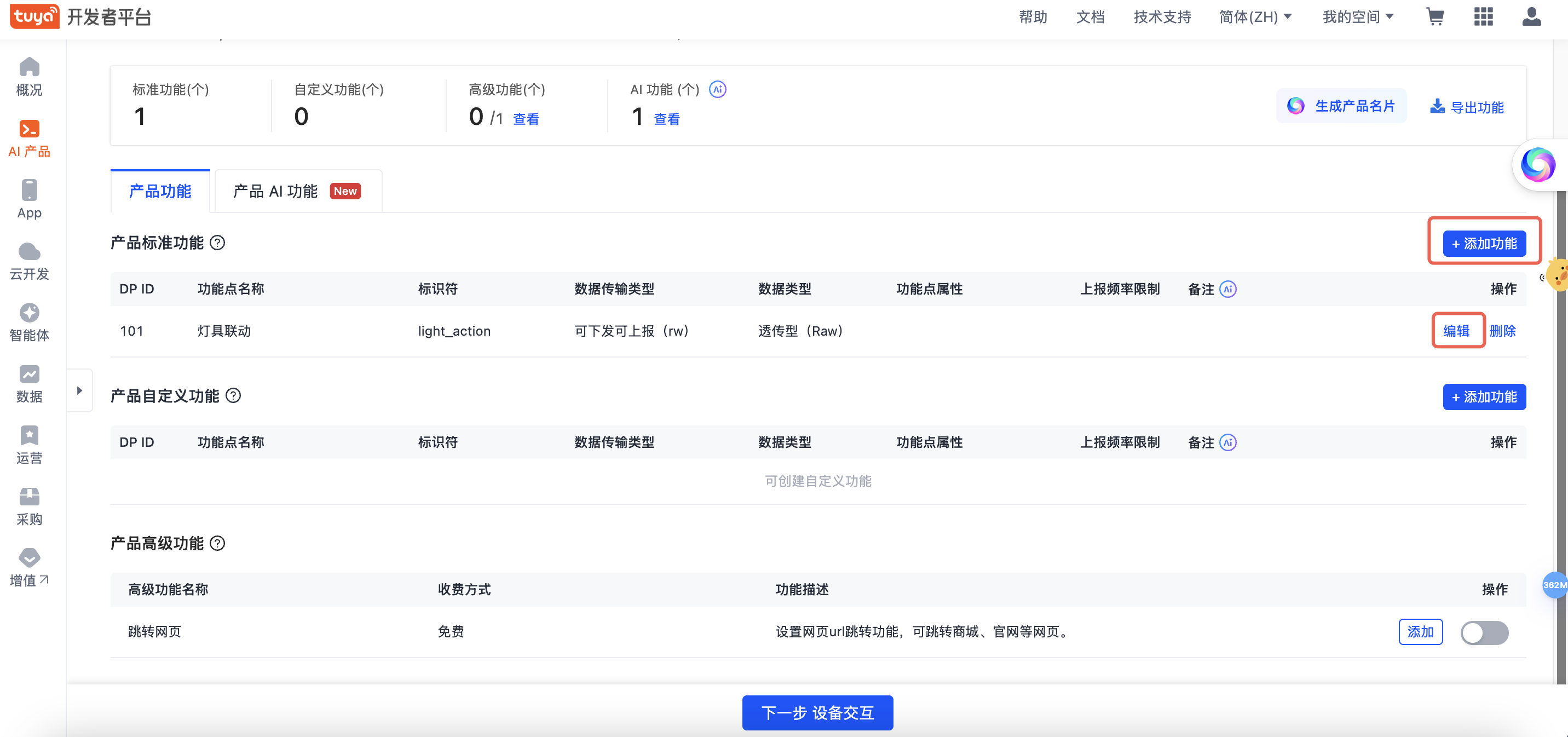This screenshot has width=1568, height=737.
Task: Click the Tuya logo
Action: [x=34, y=16]
